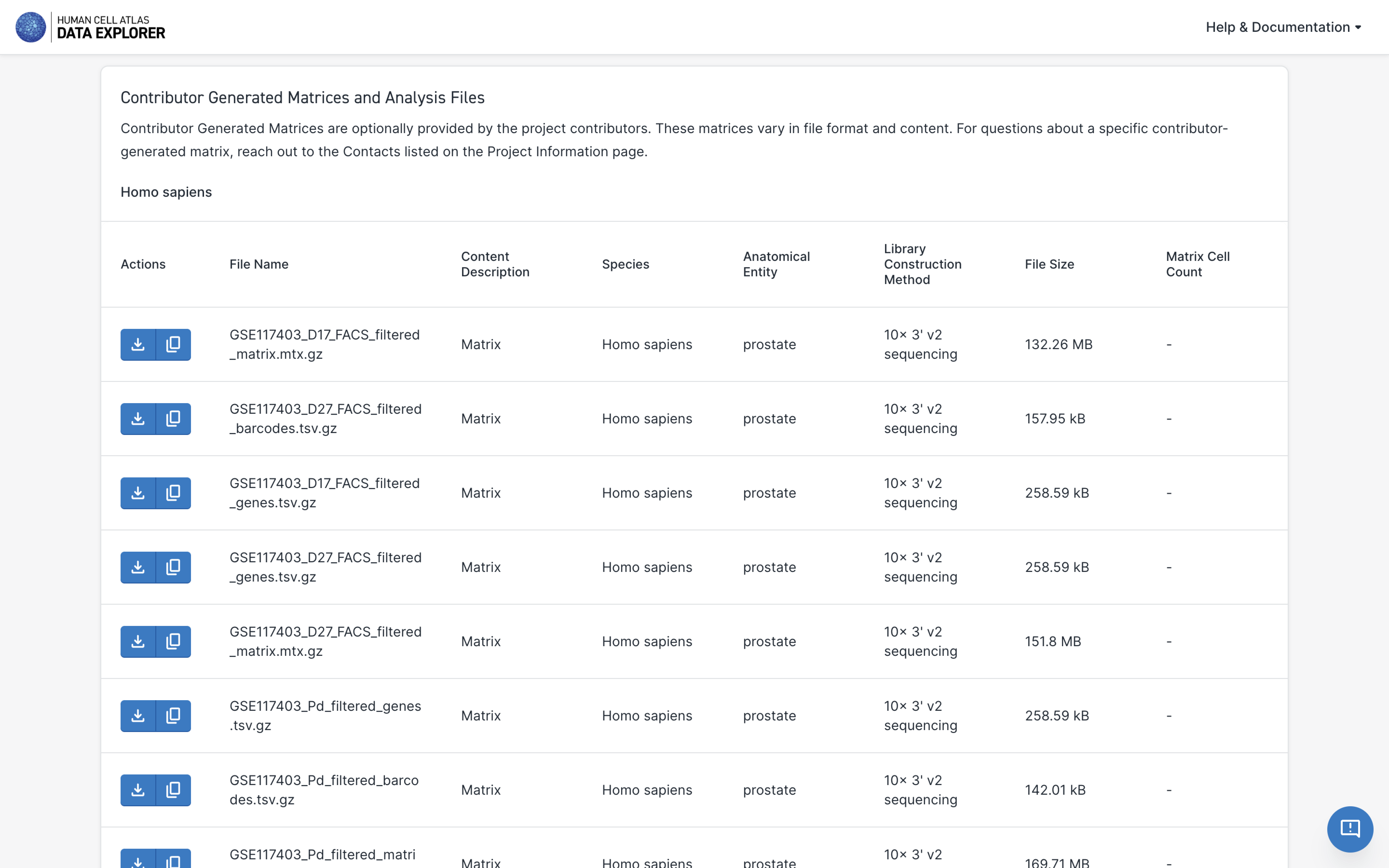Image resolution: width=1389 pixels, height=868 pixels.
Task: Copy link for GSE117403_D17_FACS_filtered_genes.tsv.gz
Action: [173, 493]
